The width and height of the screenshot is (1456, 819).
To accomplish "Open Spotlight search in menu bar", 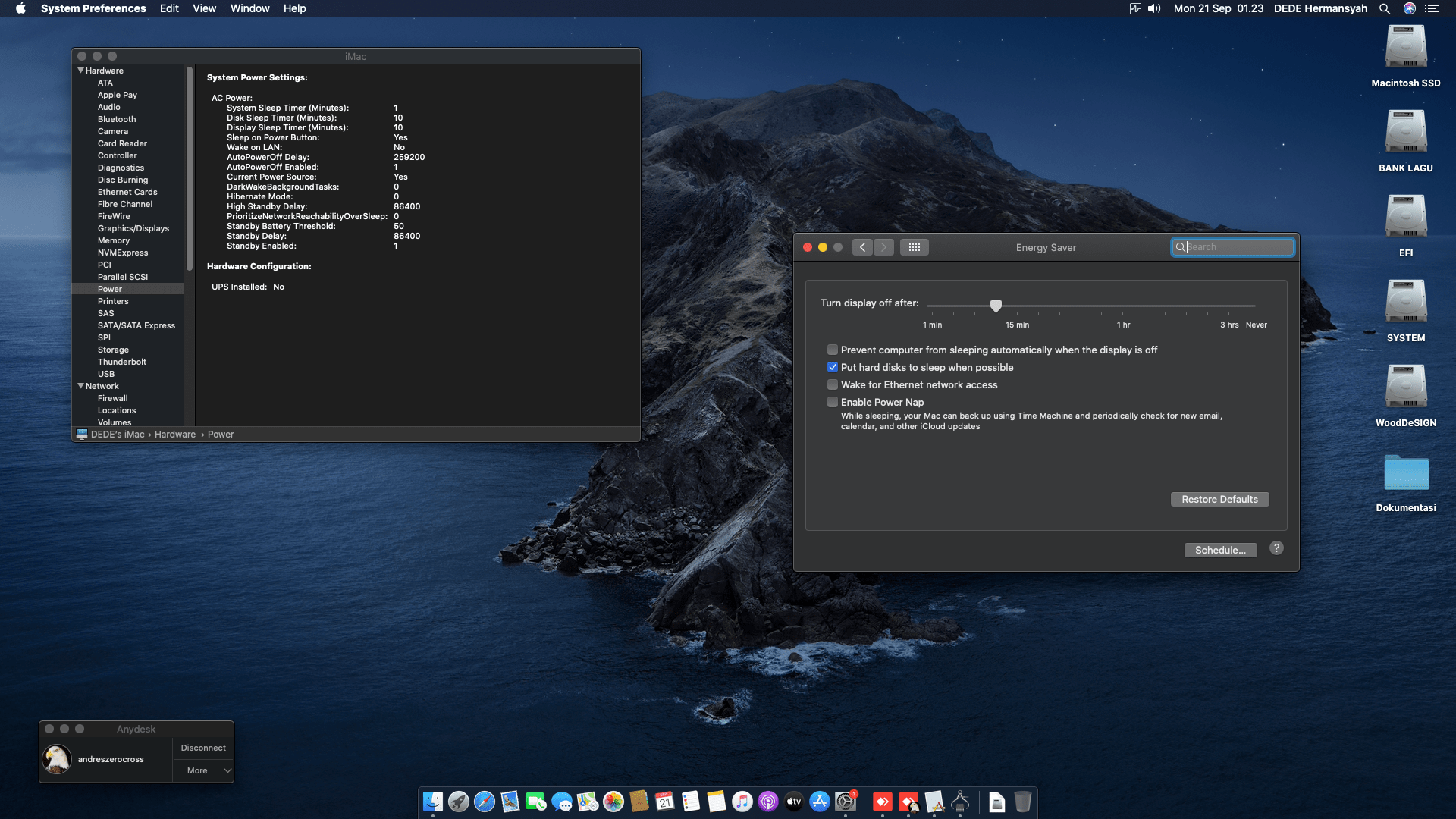I will 1384,8.
